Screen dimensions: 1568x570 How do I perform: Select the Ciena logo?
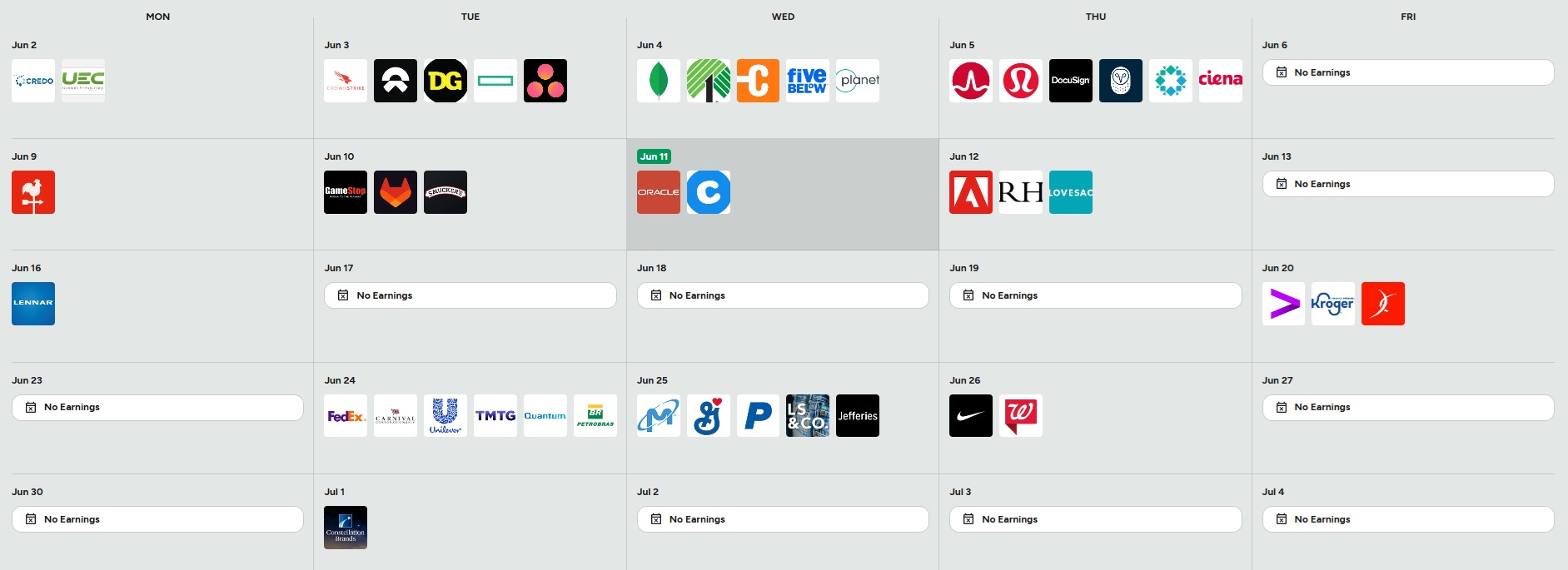tap(1221, 81)
